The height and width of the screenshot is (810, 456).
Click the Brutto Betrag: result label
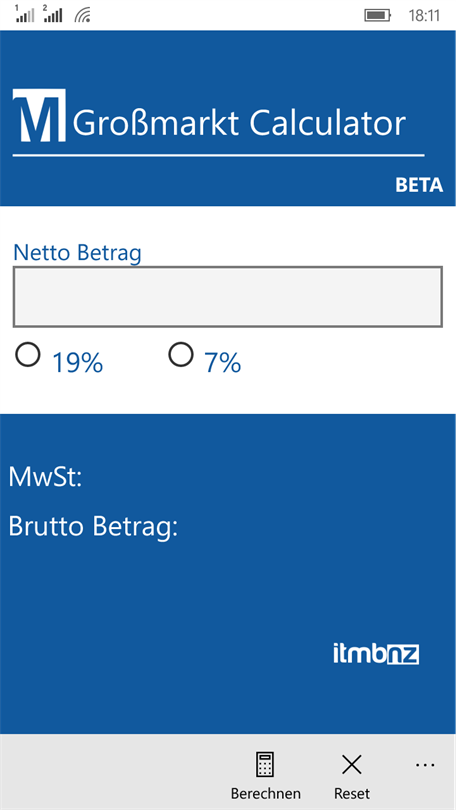pyautogui.click(x=93, y=527)
